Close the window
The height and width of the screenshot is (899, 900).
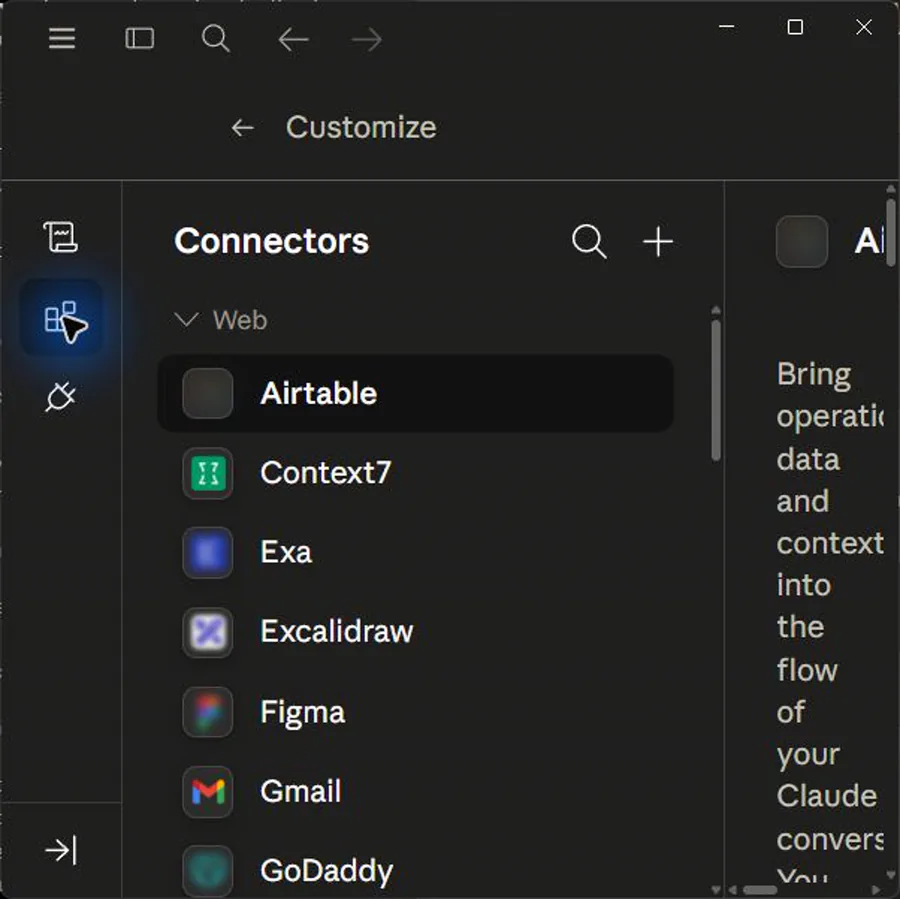pos(864,26)
